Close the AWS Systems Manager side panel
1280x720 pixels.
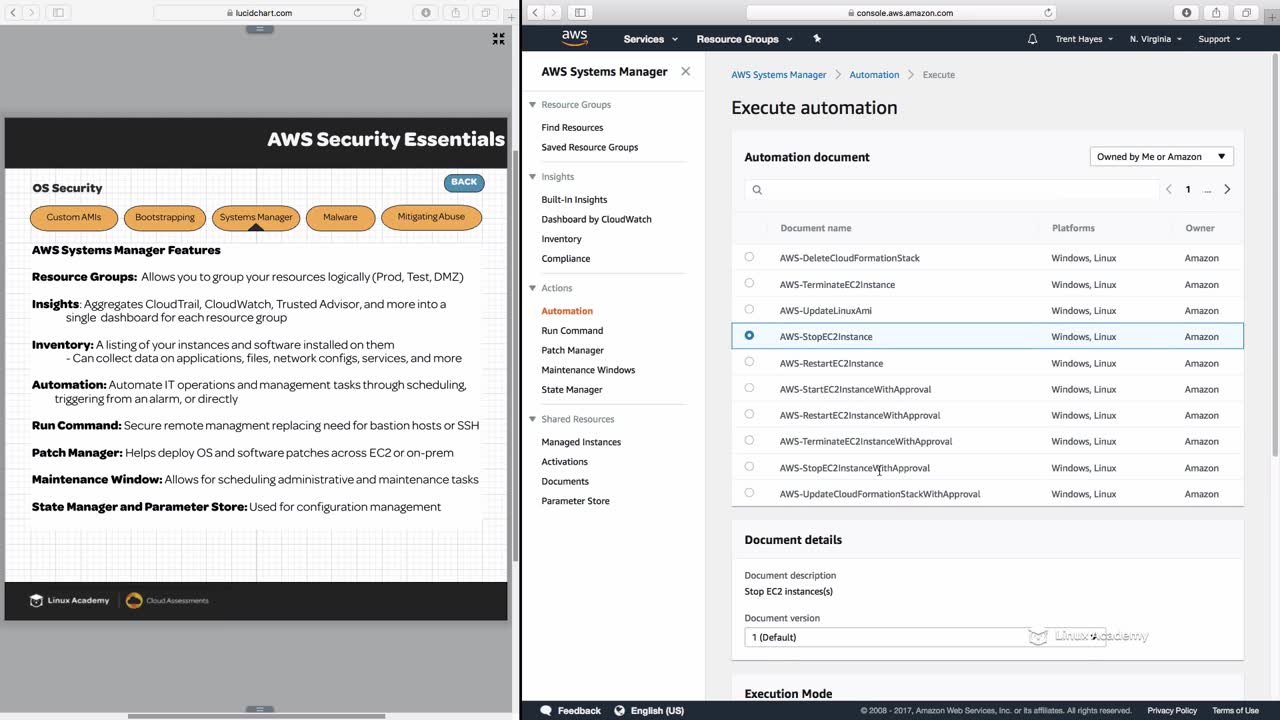(x=685, y=71)
